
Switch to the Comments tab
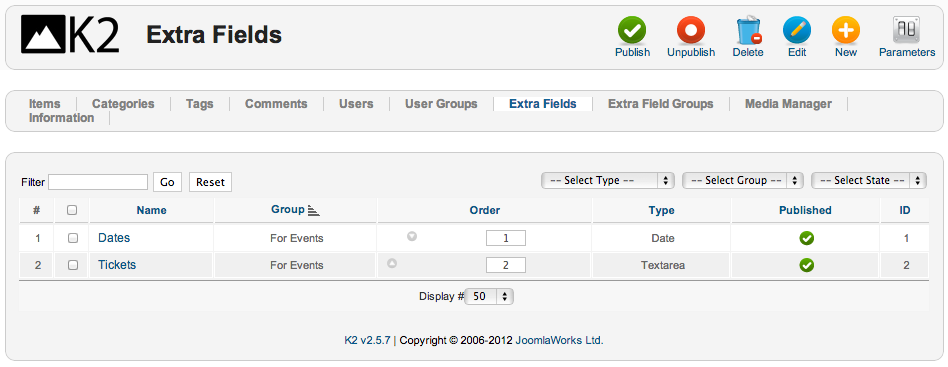pos(276,104)
